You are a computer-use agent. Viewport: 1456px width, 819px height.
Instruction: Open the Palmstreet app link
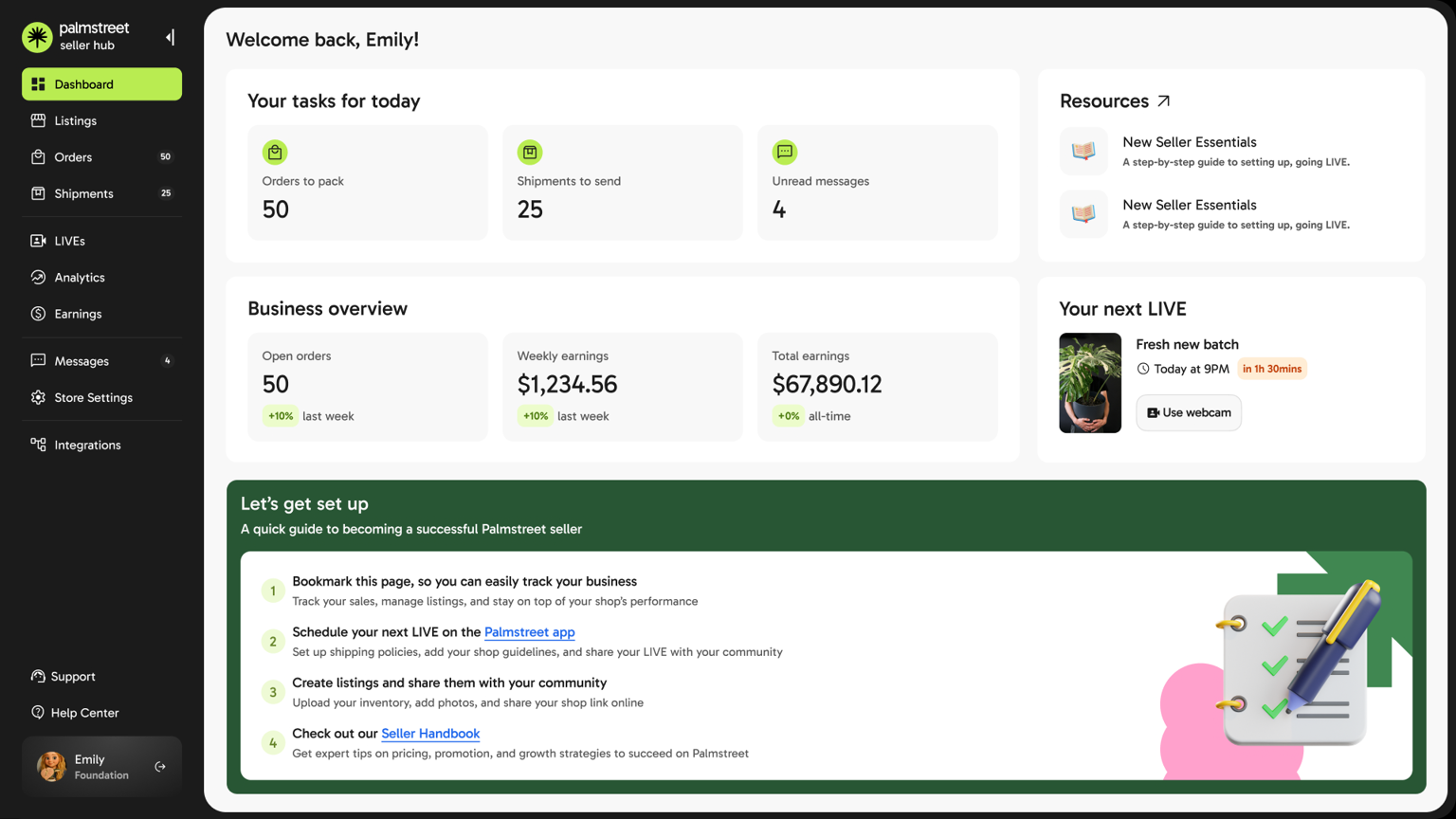(529, 632)
